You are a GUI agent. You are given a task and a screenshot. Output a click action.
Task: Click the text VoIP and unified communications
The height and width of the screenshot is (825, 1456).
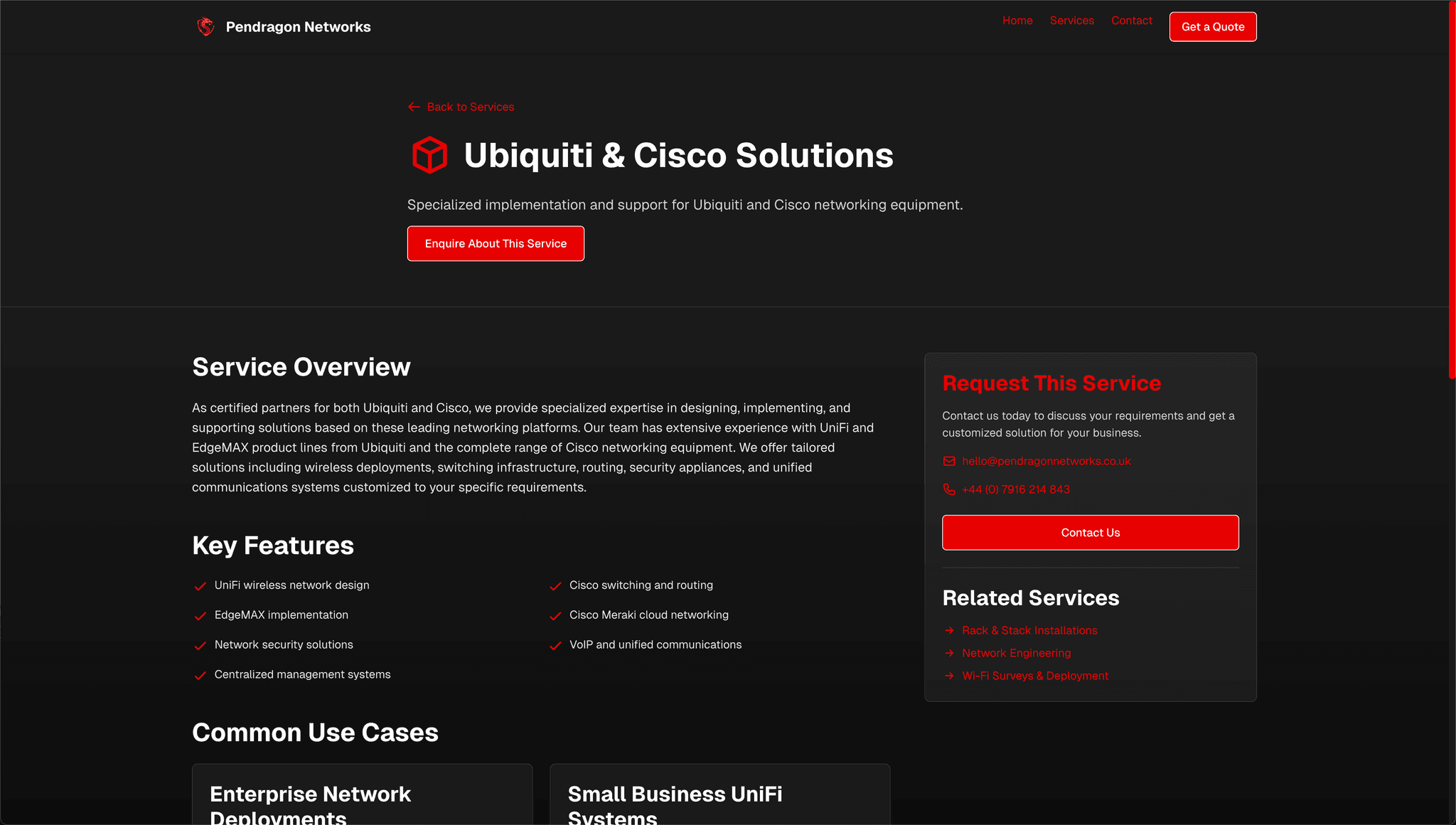655,645
